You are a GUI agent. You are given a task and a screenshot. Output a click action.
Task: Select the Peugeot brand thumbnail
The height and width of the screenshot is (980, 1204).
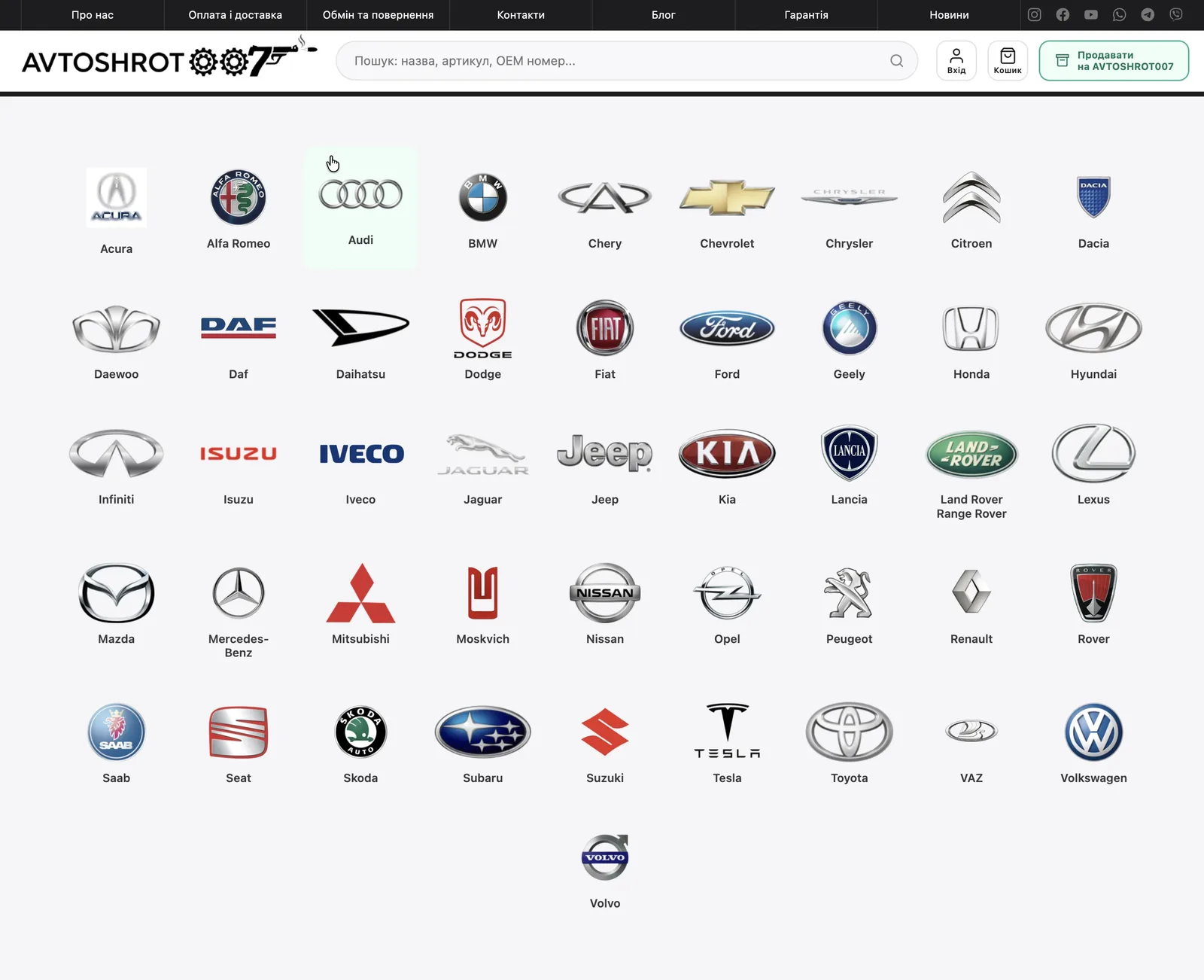coord(850,593)
